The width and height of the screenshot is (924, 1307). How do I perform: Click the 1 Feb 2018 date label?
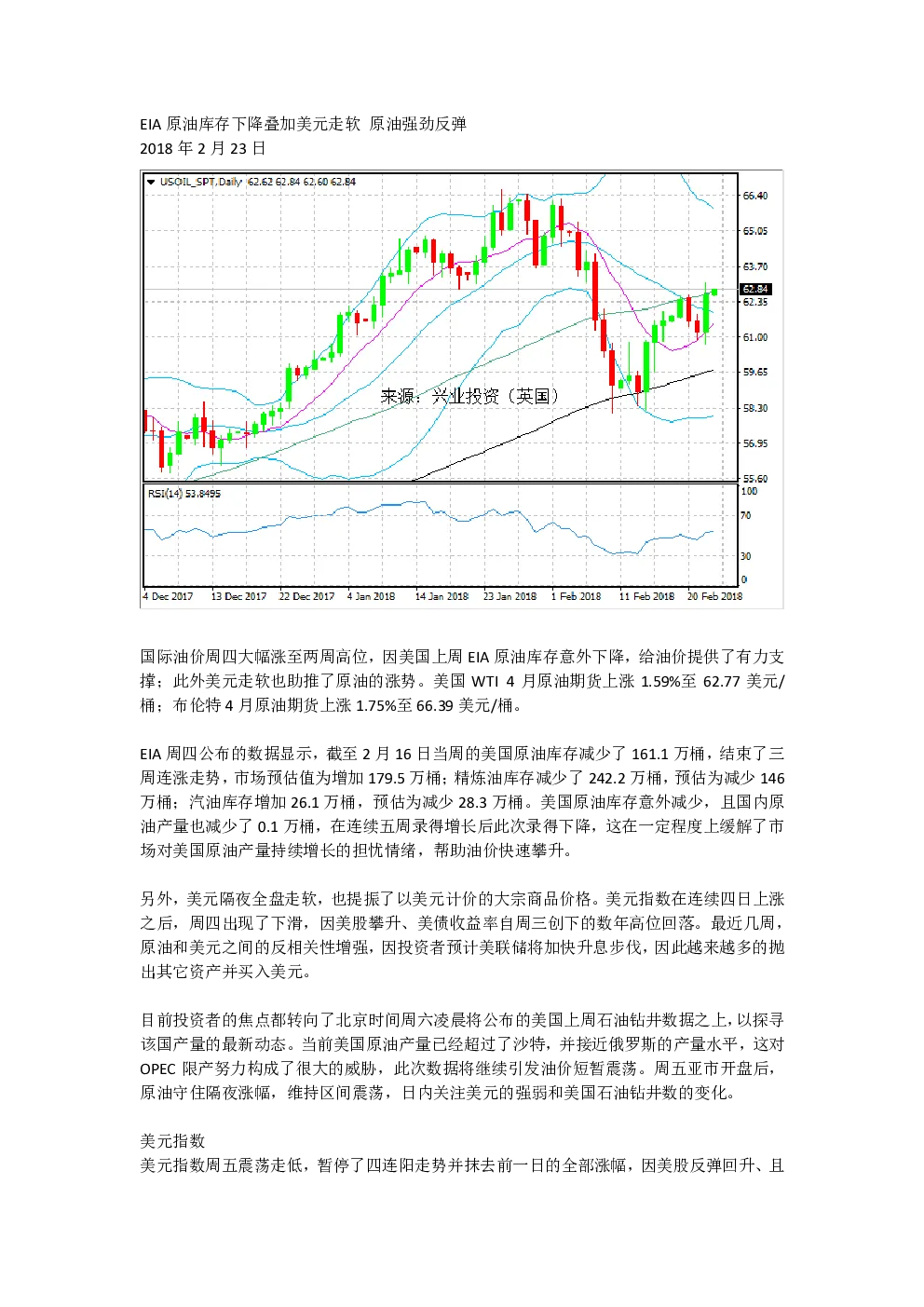point(577,596)
